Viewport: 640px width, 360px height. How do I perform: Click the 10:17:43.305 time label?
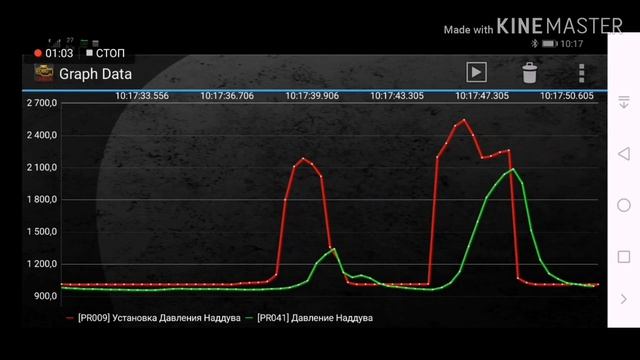point(397,96)
